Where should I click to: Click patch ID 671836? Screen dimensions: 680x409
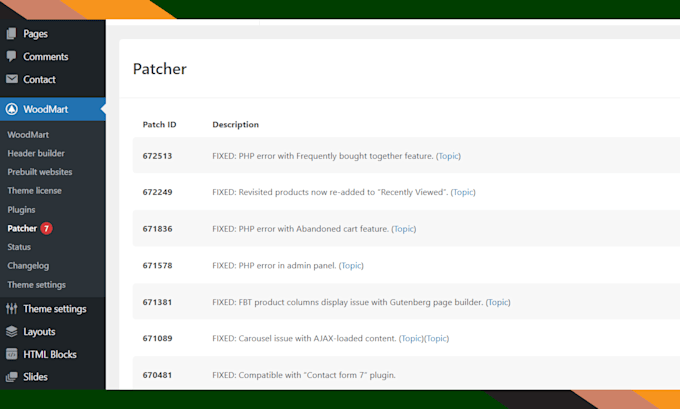157,229
